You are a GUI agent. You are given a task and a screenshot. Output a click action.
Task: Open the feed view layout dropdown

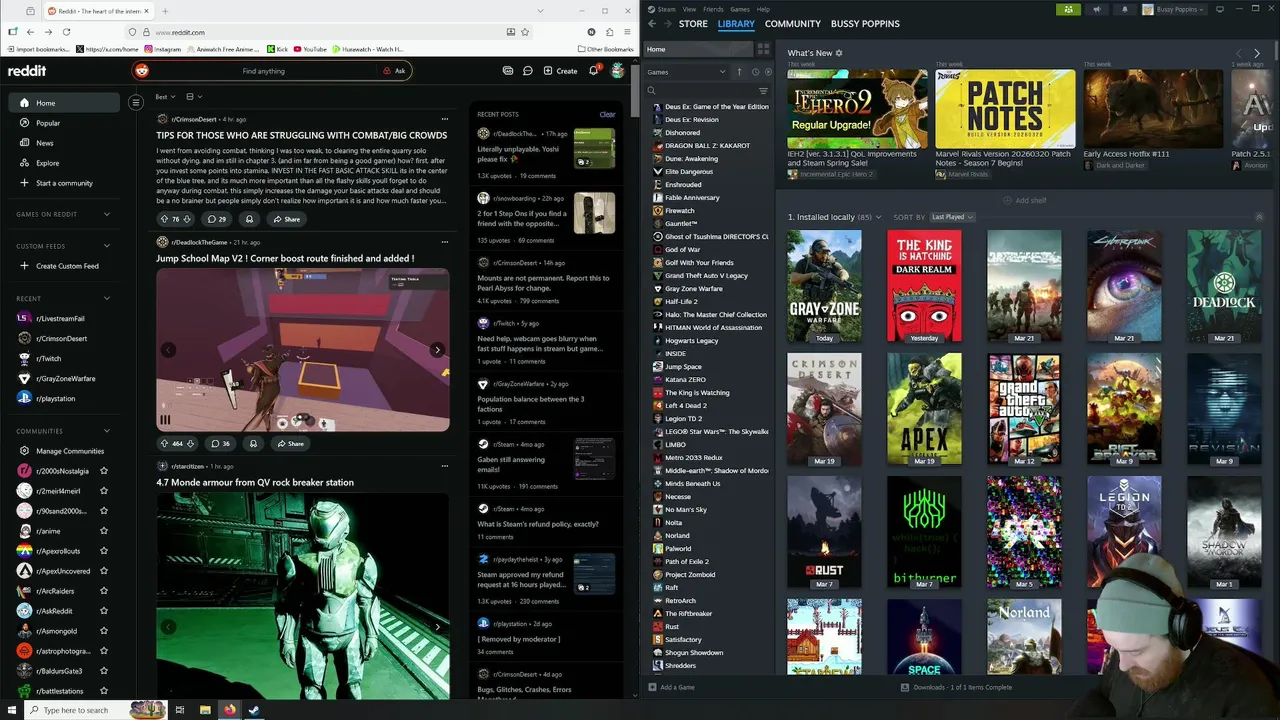click(x=194, y=97)
